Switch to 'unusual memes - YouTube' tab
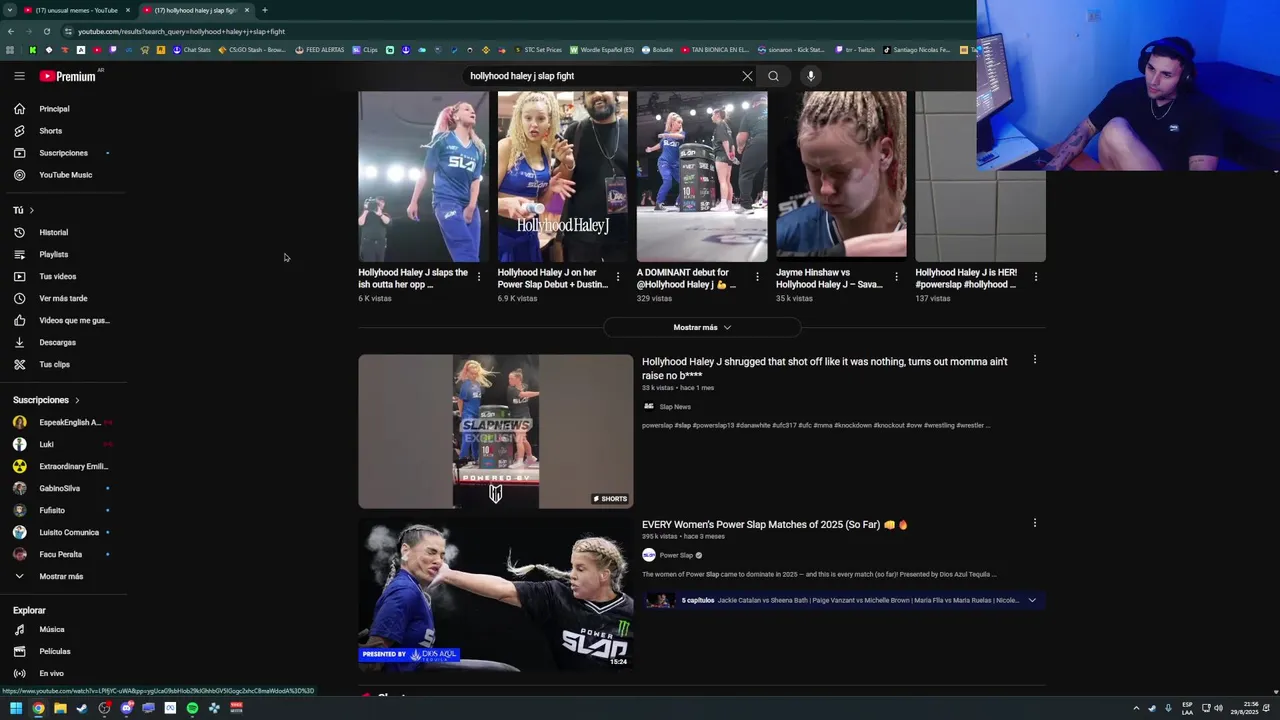The width and height of the screenshot is (1280, 720). coord(75,10)
